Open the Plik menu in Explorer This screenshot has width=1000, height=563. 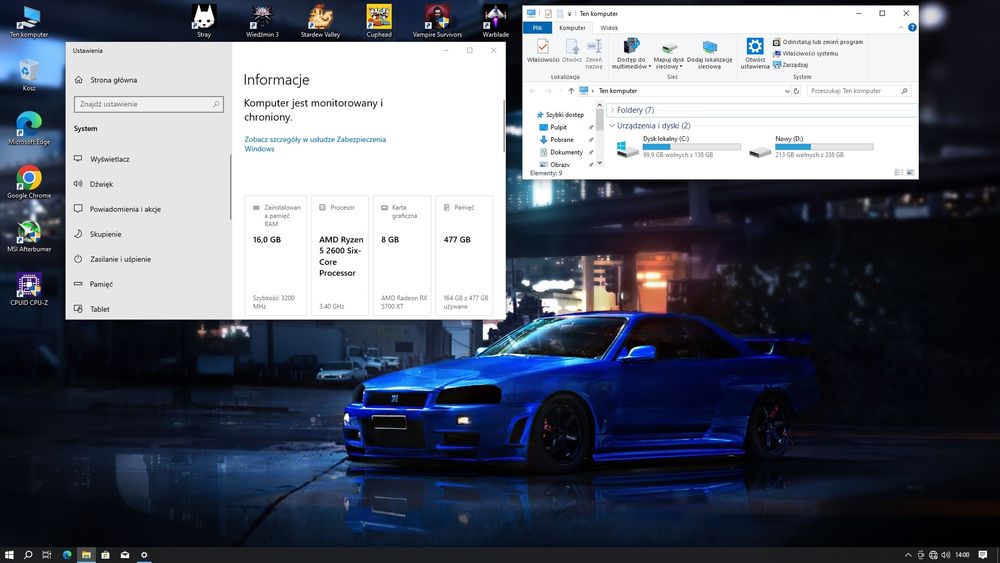[x=538, y=28]
